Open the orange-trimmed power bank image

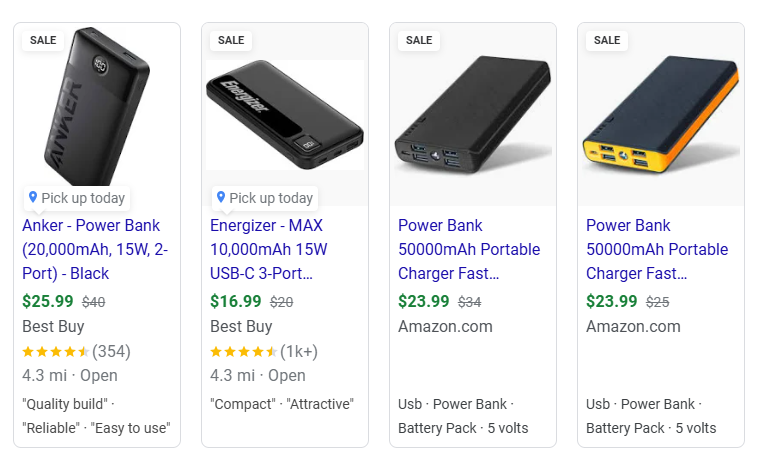coord(660,115)
